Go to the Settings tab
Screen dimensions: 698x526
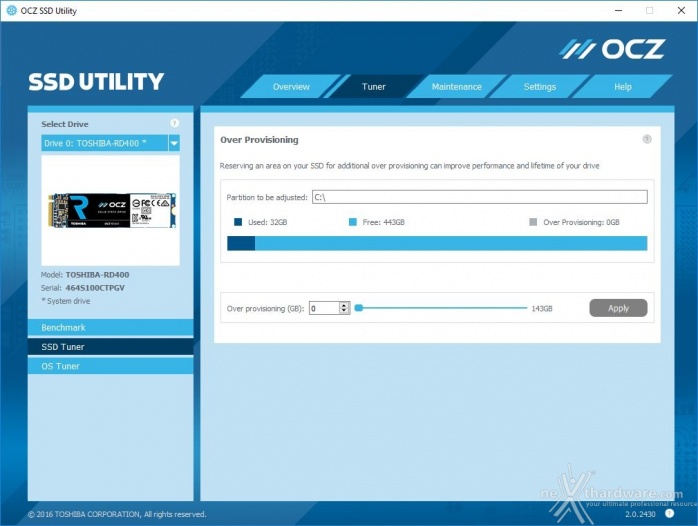click(x=540, y=86)
